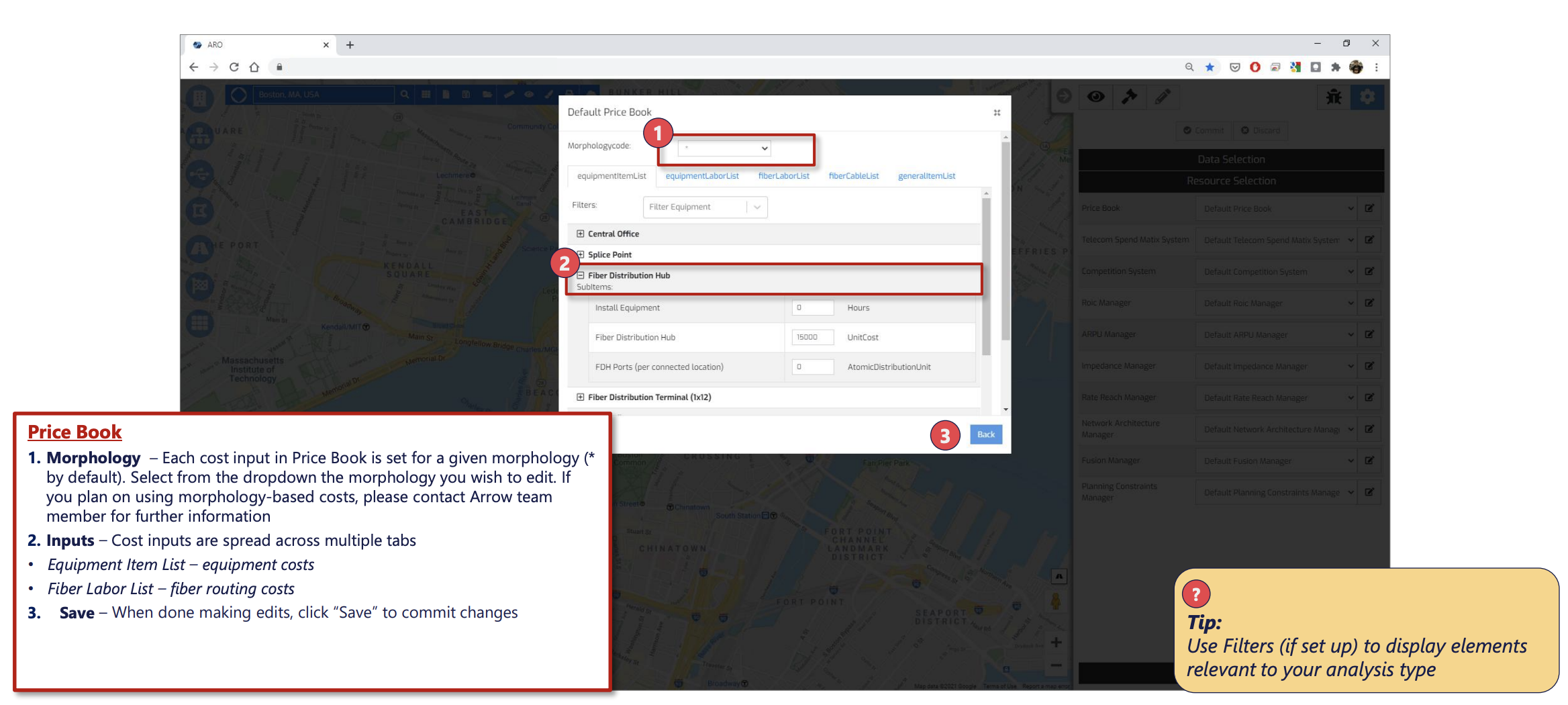Viewport: 1568px width, 705px height.
Task: Open the checkered flag icon in left sidebar
Action: (200, 286)
